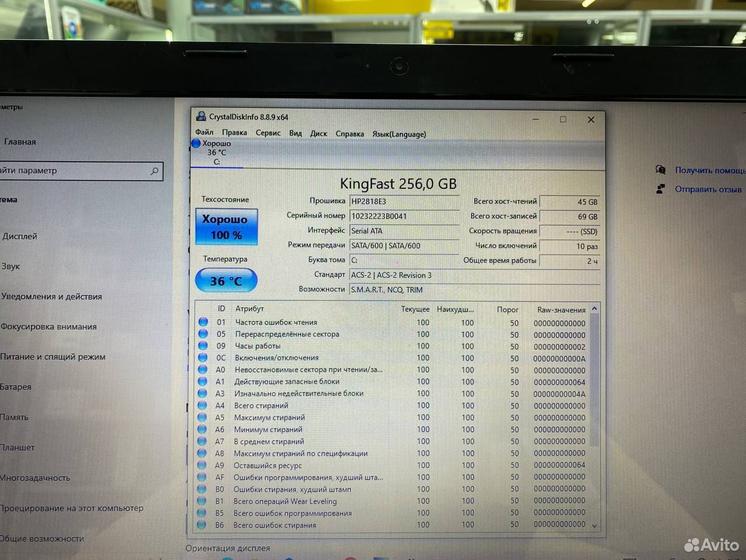This screenshot has width=746, height=560.
Task: Open the Сервис menu
Action: click(268, 133)
